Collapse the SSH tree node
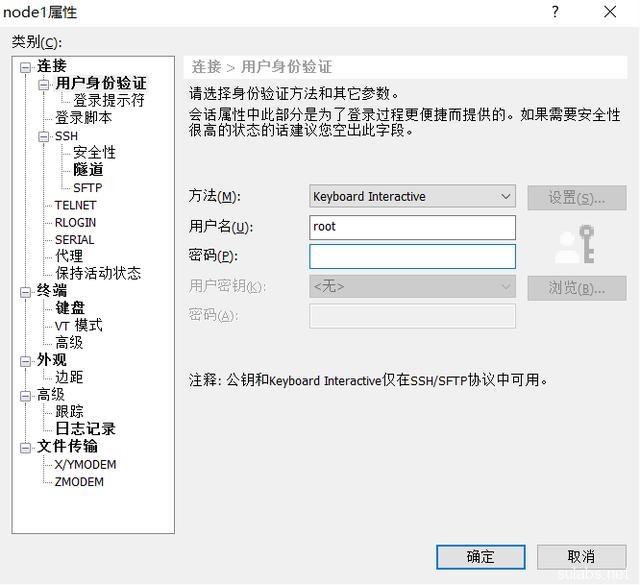The height and width of the screenshot is (585, 640). click(43, 136)
